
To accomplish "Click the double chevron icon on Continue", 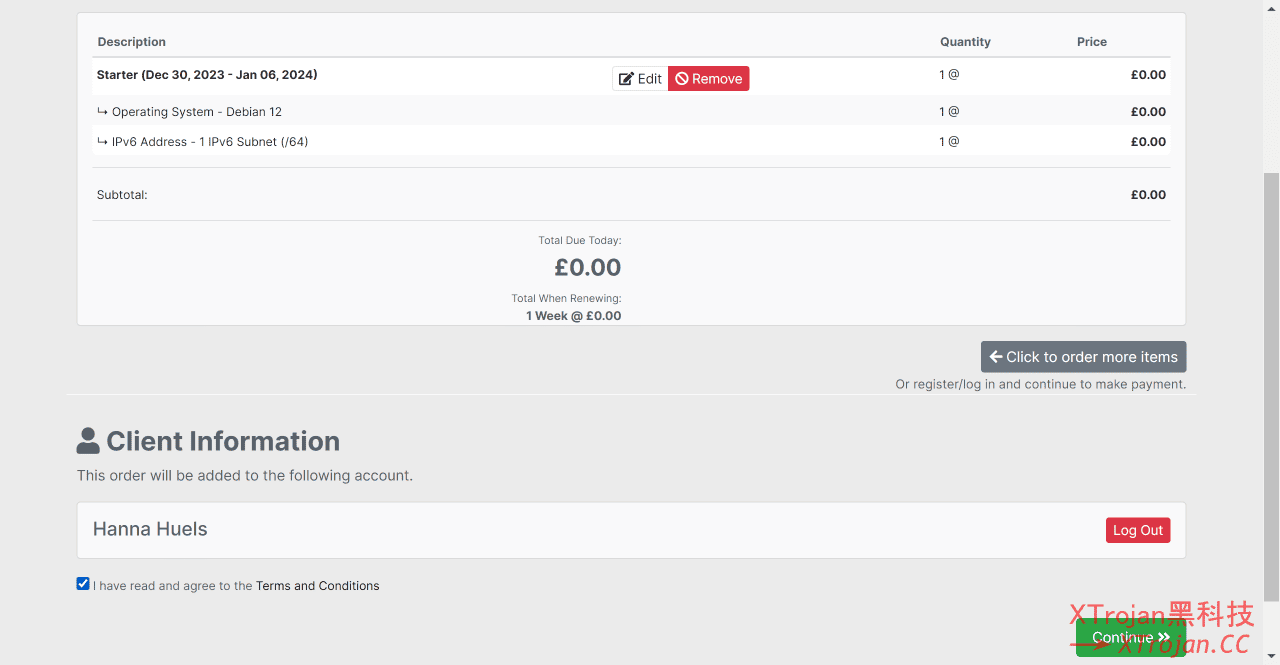I will click(x=1164, y=637).
